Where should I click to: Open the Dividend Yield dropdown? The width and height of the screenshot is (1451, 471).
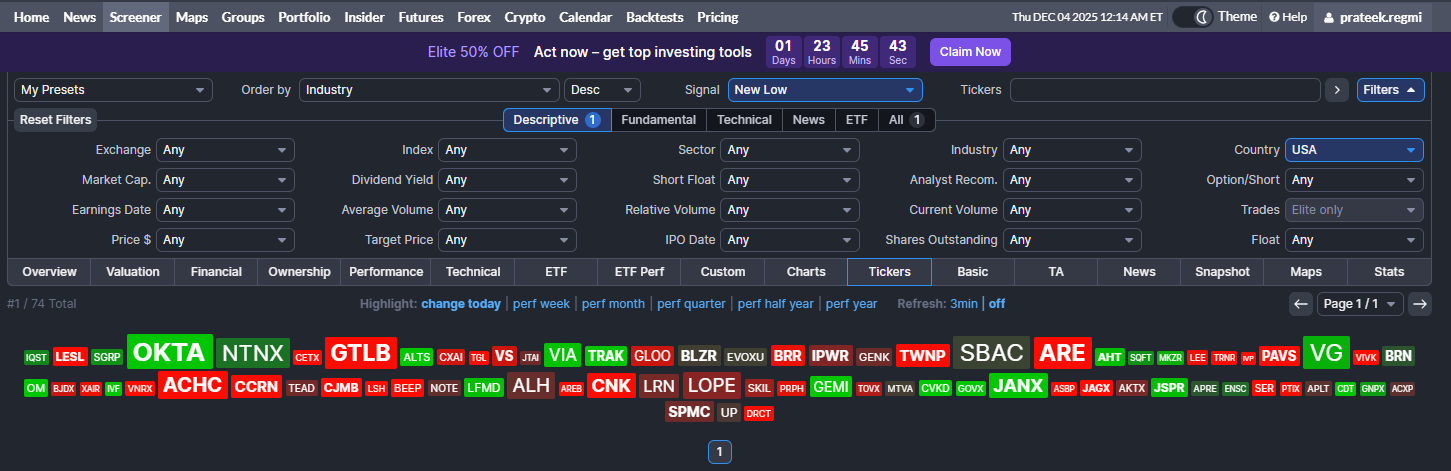[507, 180]
